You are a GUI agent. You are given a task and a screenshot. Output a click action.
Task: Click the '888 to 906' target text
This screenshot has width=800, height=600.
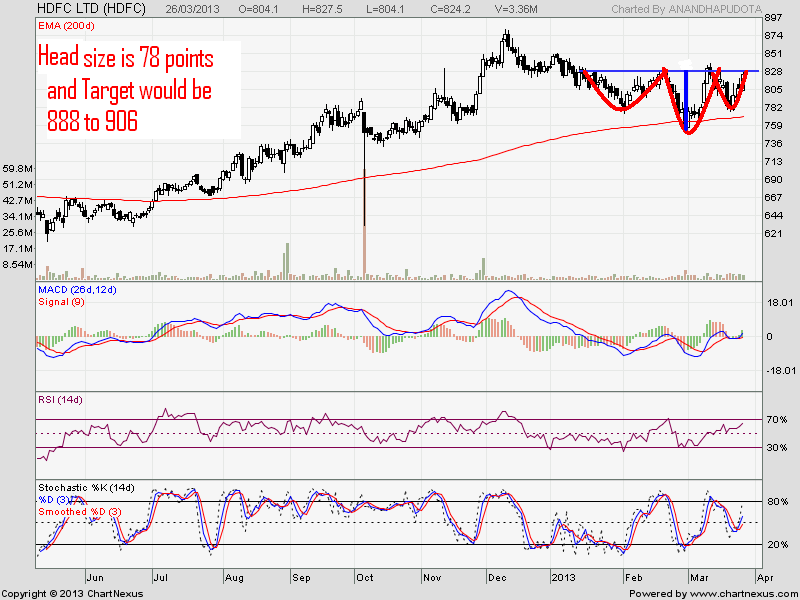92,121
